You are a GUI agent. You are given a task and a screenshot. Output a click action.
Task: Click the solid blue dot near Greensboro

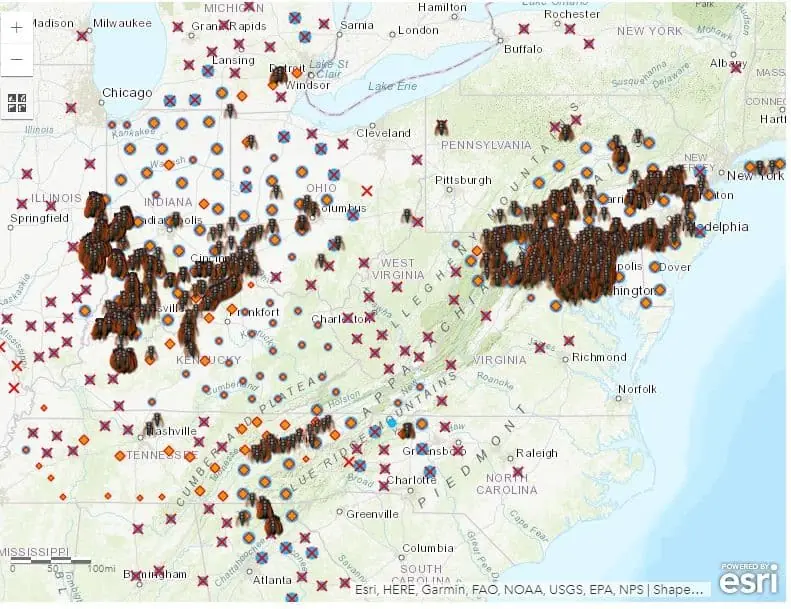coord(392,423)
